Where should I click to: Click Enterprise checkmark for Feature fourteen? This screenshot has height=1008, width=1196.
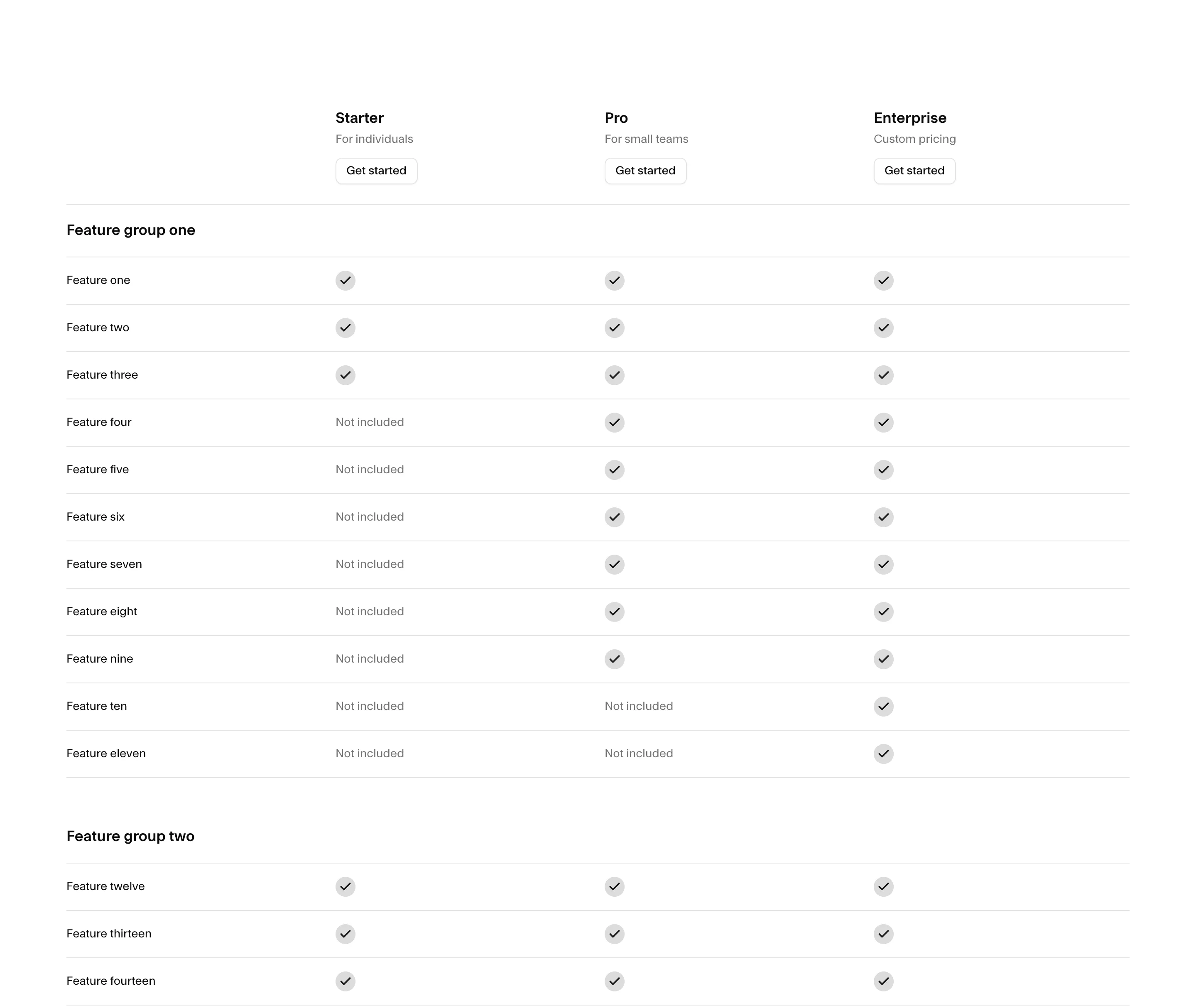[x=883, y=982]
